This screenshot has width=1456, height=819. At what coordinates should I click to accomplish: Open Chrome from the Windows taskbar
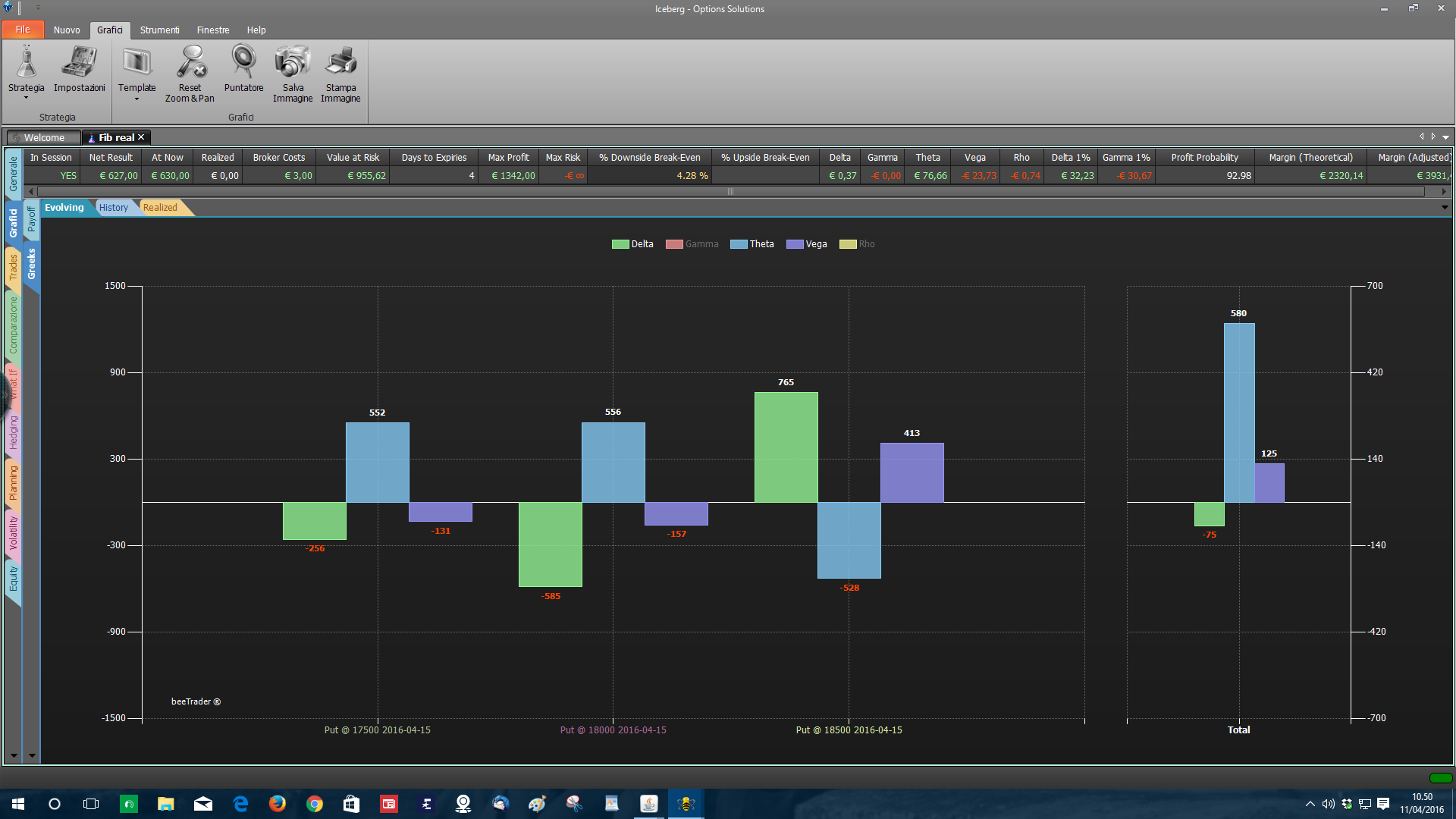click(x=315, y=804)
